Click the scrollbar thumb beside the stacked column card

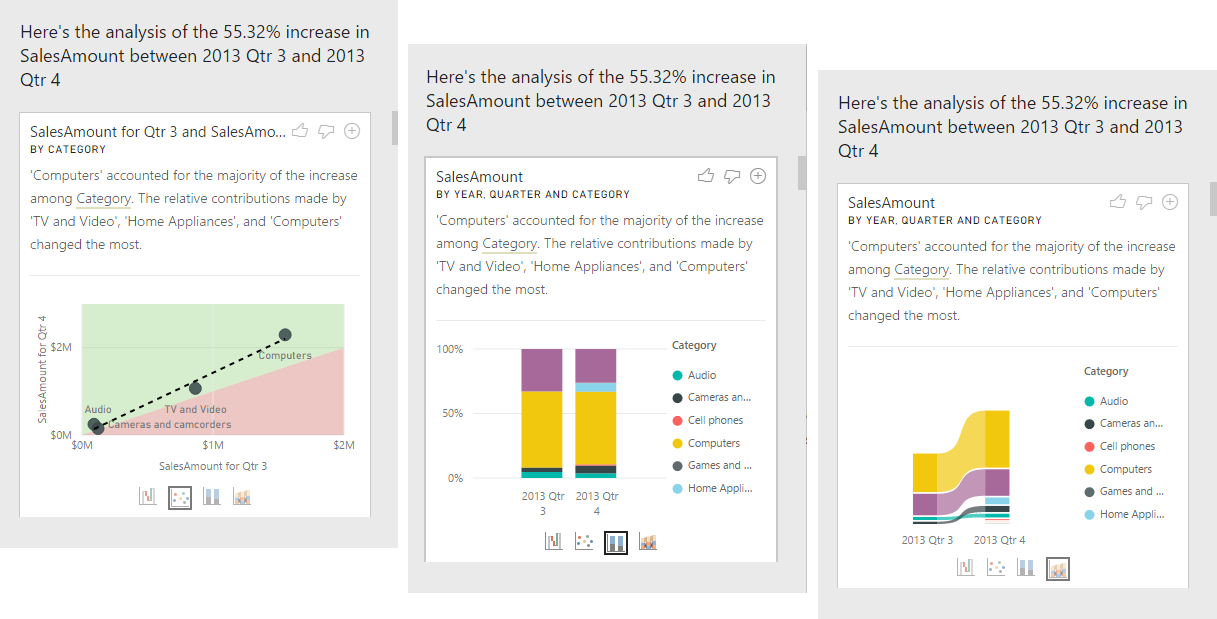802,172
